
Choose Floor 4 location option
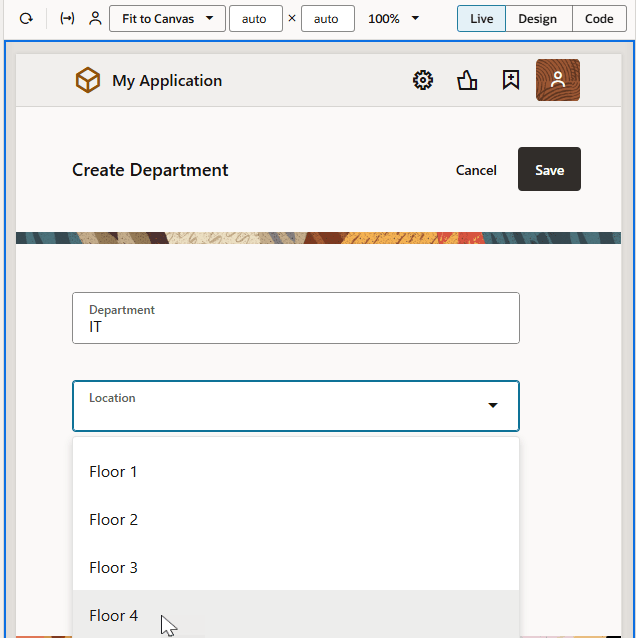pos(296,615)
